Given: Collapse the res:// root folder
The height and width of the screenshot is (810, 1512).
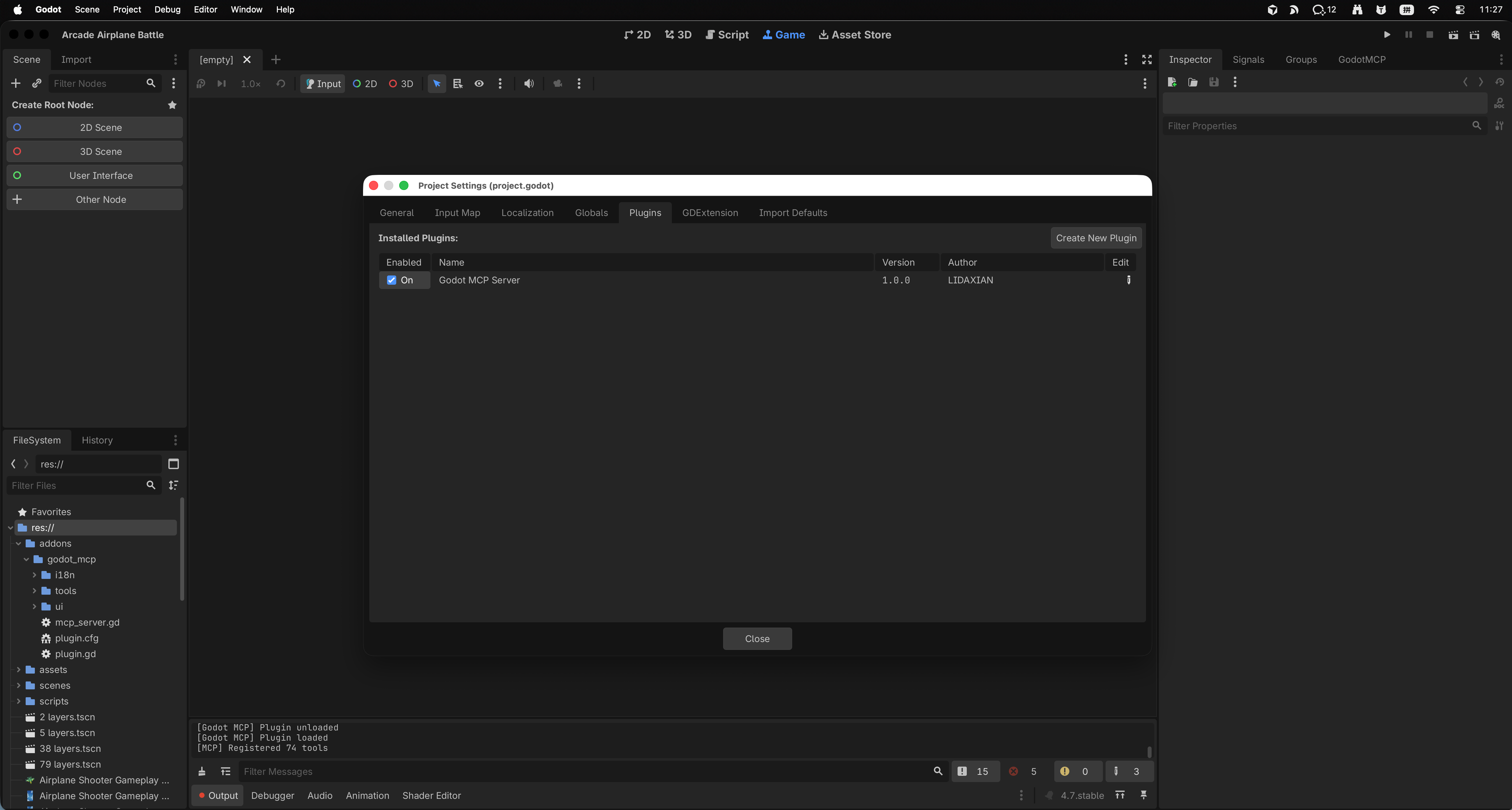Looking at the screenshot, I should pyautogui.click(x=11, y=528).
